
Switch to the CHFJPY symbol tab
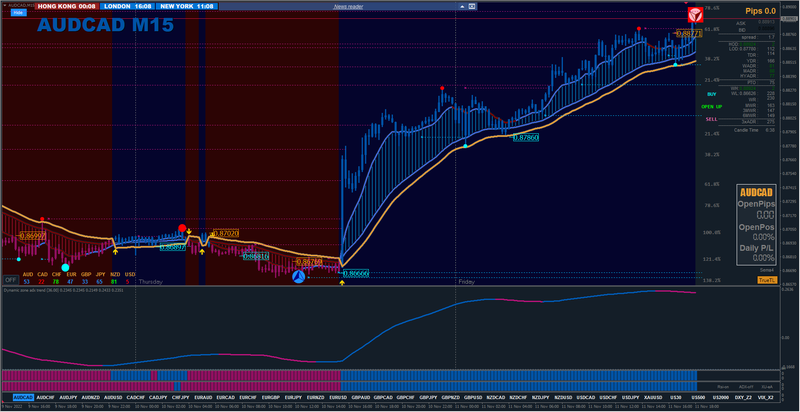point(181,397)
